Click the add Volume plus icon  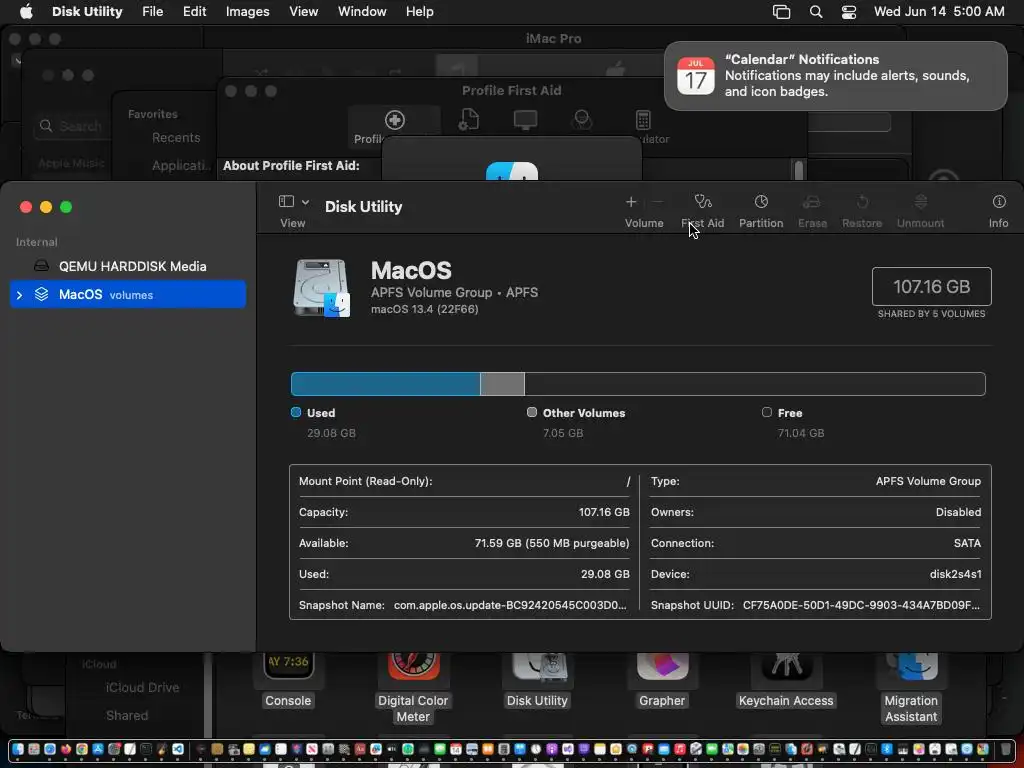tap(631, 202)
